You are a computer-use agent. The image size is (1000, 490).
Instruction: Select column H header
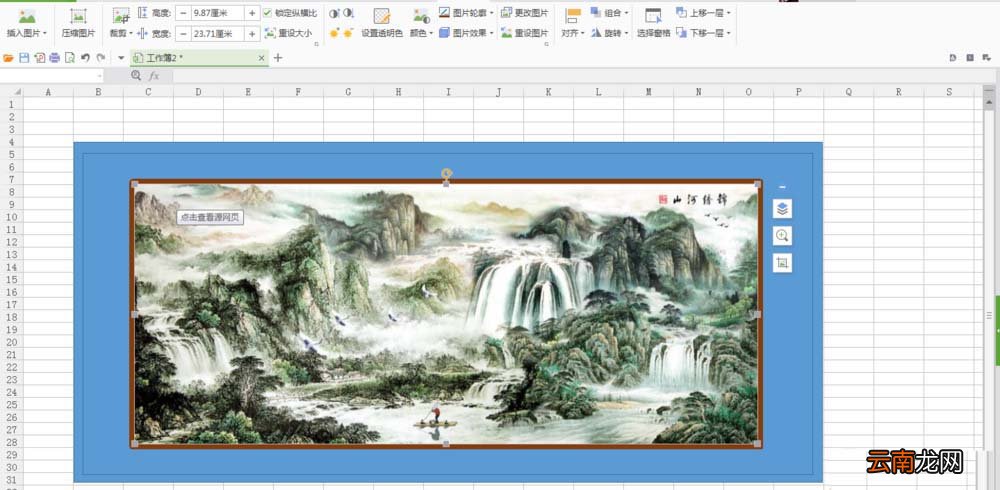398,92
